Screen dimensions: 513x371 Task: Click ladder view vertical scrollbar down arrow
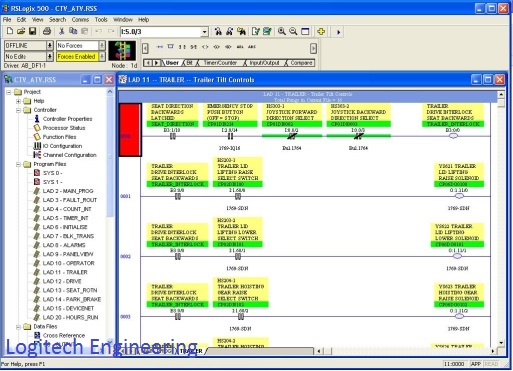501,343
